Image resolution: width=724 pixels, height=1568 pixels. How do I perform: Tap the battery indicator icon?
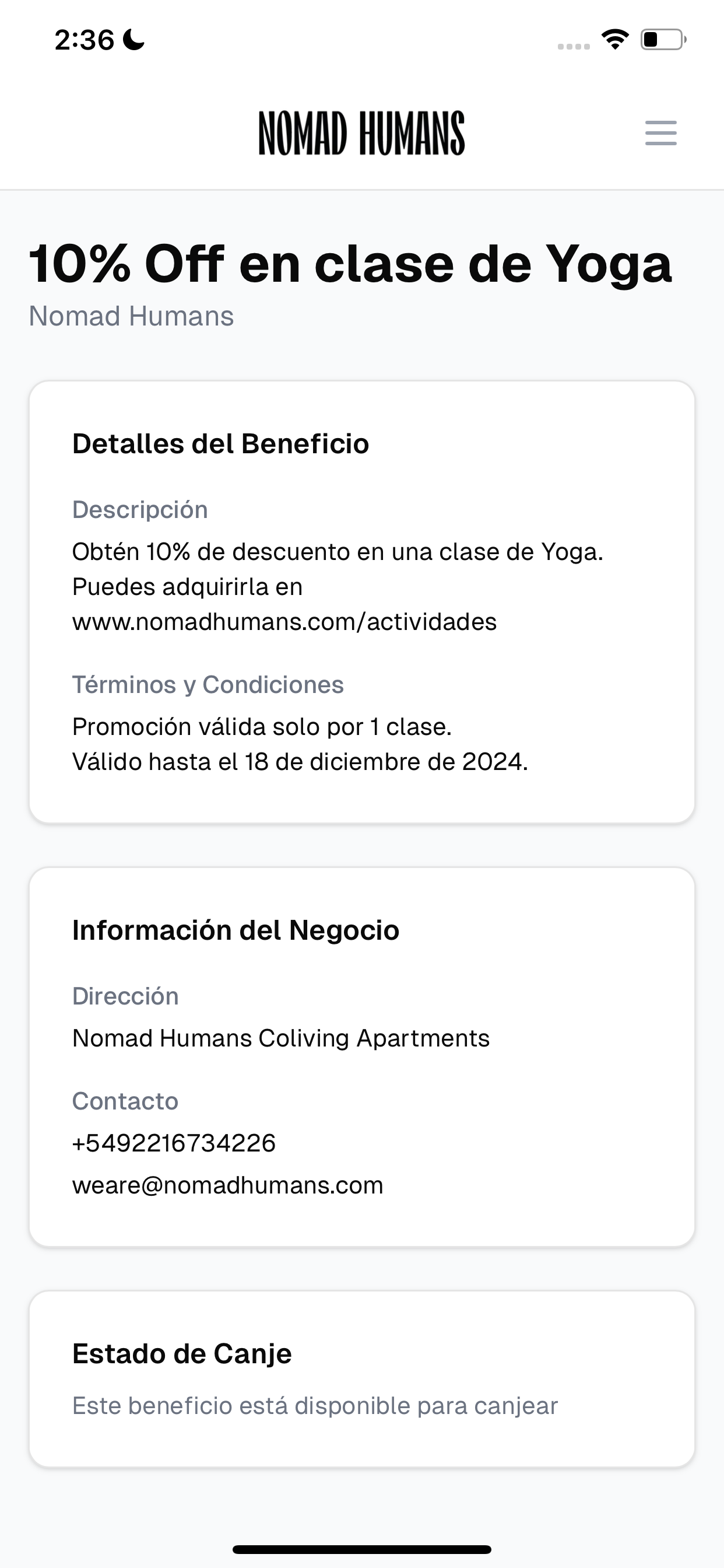pyautogui.click(x=663, y=40)
